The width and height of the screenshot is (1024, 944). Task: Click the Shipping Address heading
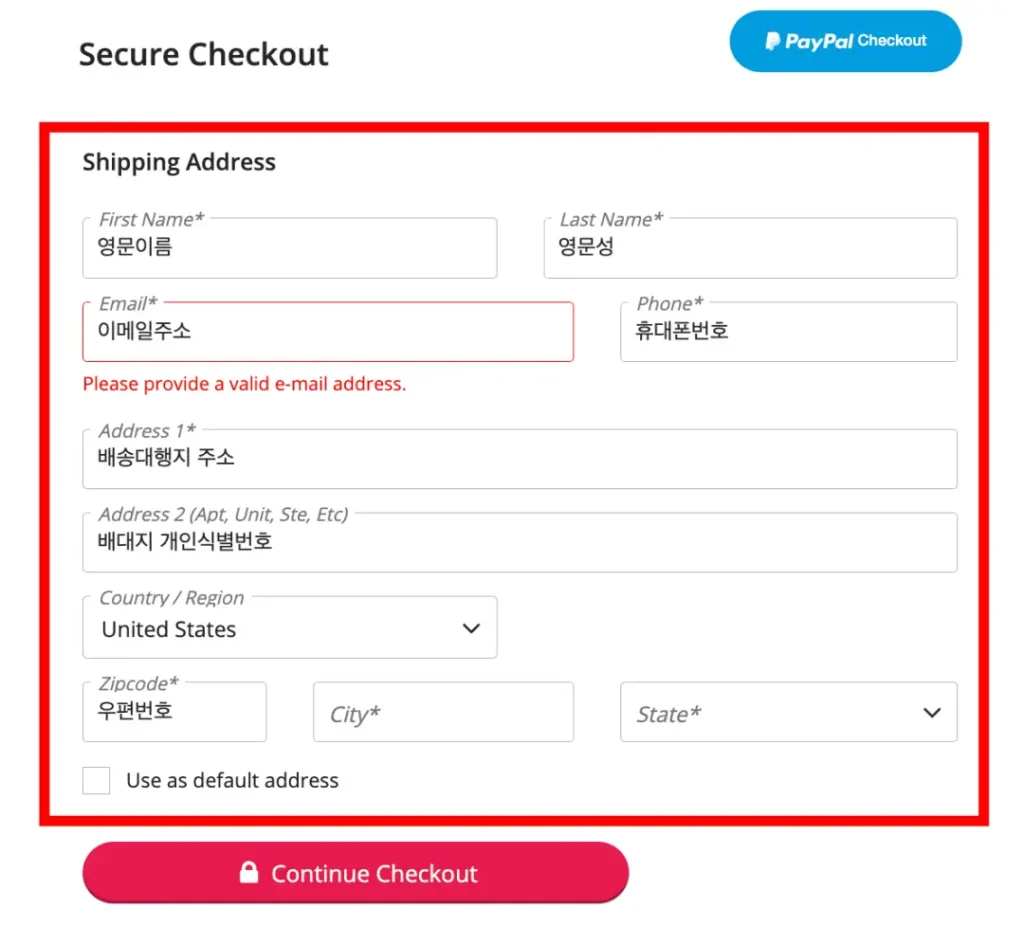coord(179,162)
